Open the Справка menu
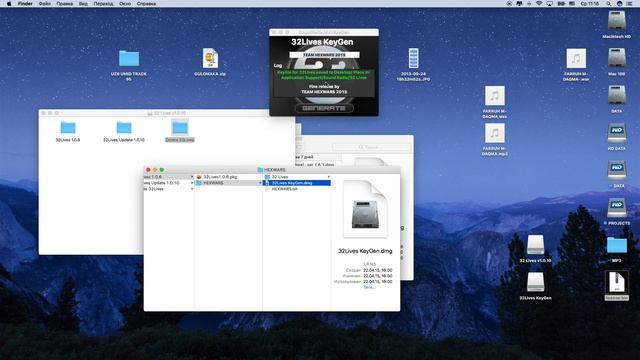The image size is (640, 360). [x=146, y=4]
